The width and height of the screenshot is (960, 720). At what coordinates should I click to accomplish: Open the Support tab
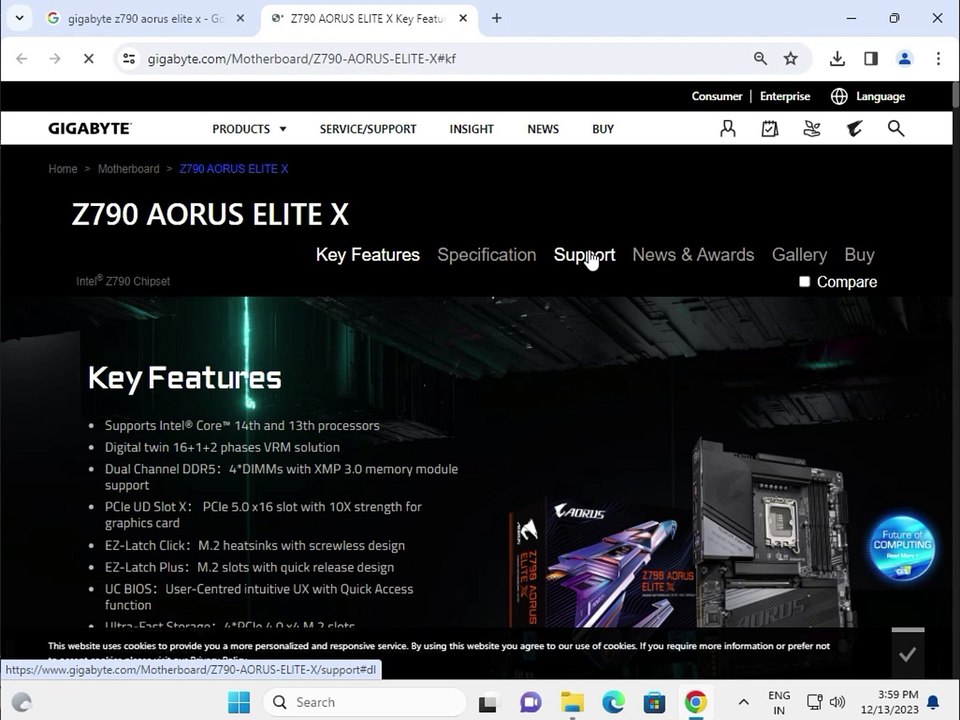tap(584, 255)
